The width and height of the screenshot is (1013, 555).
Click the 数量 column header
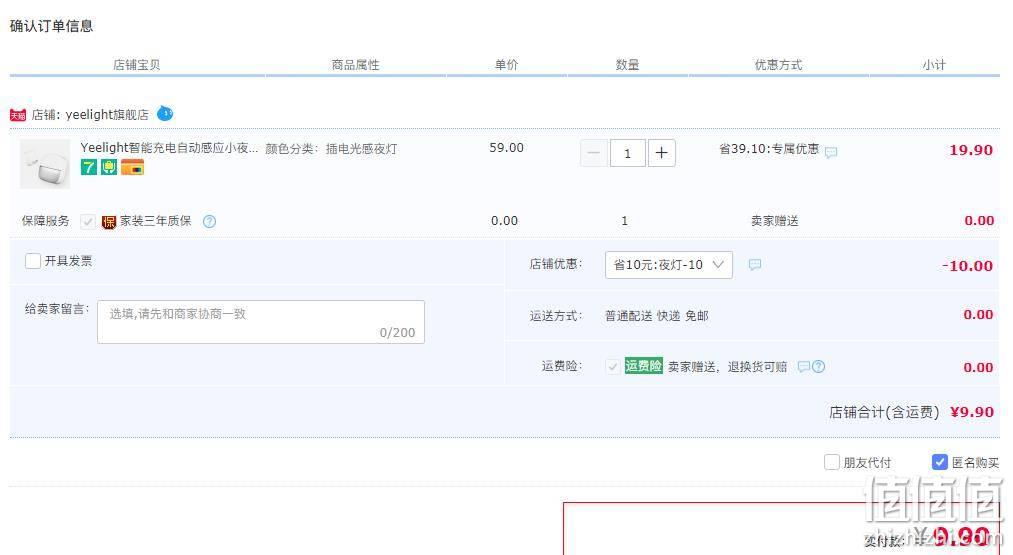[627, 65]
